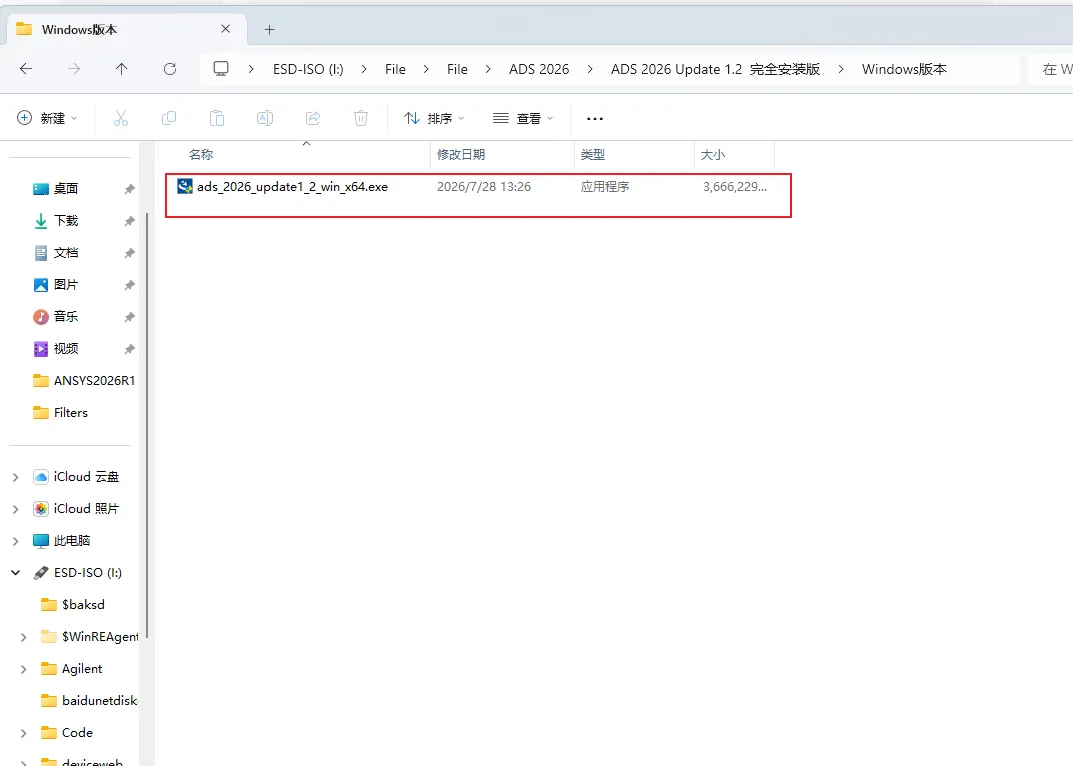
Task: Open 图片 in the sidebar
Action: coord(66,285)
